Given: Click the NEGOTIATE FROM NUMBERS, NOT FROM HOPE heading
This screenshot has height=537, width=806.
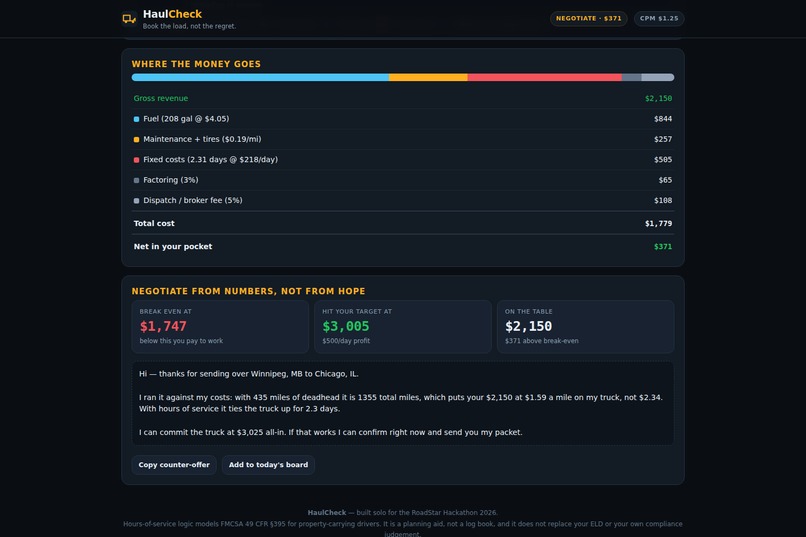Looking at the screenshot, I should click(x=248, y=291).
